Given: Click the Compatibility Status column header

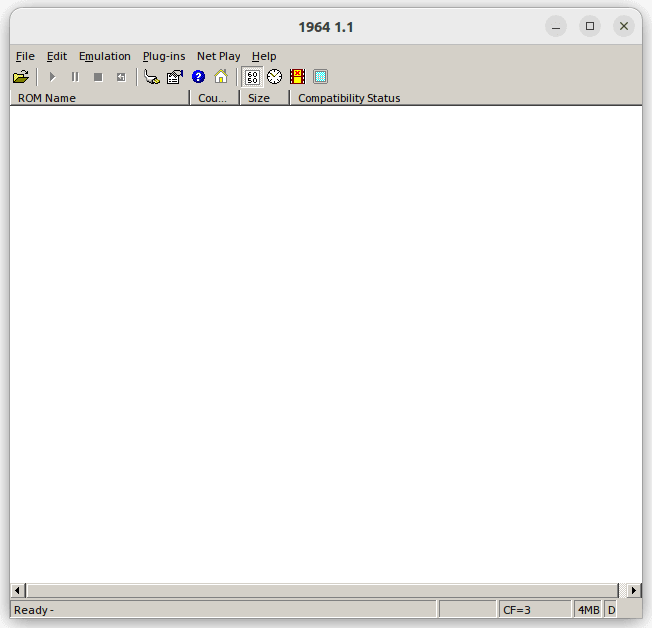Looking at the screenshot, I should click(466, 98).
